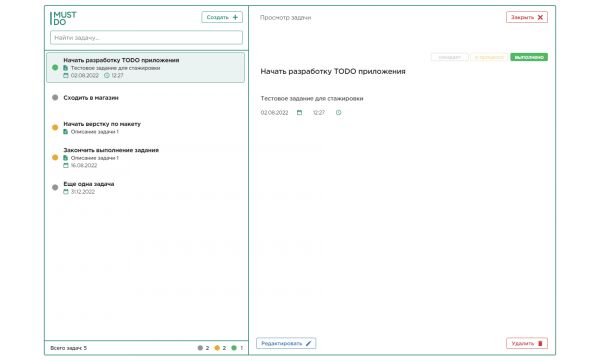
Task: Click the X icon in Закрыть button
Action: [540, 17]
